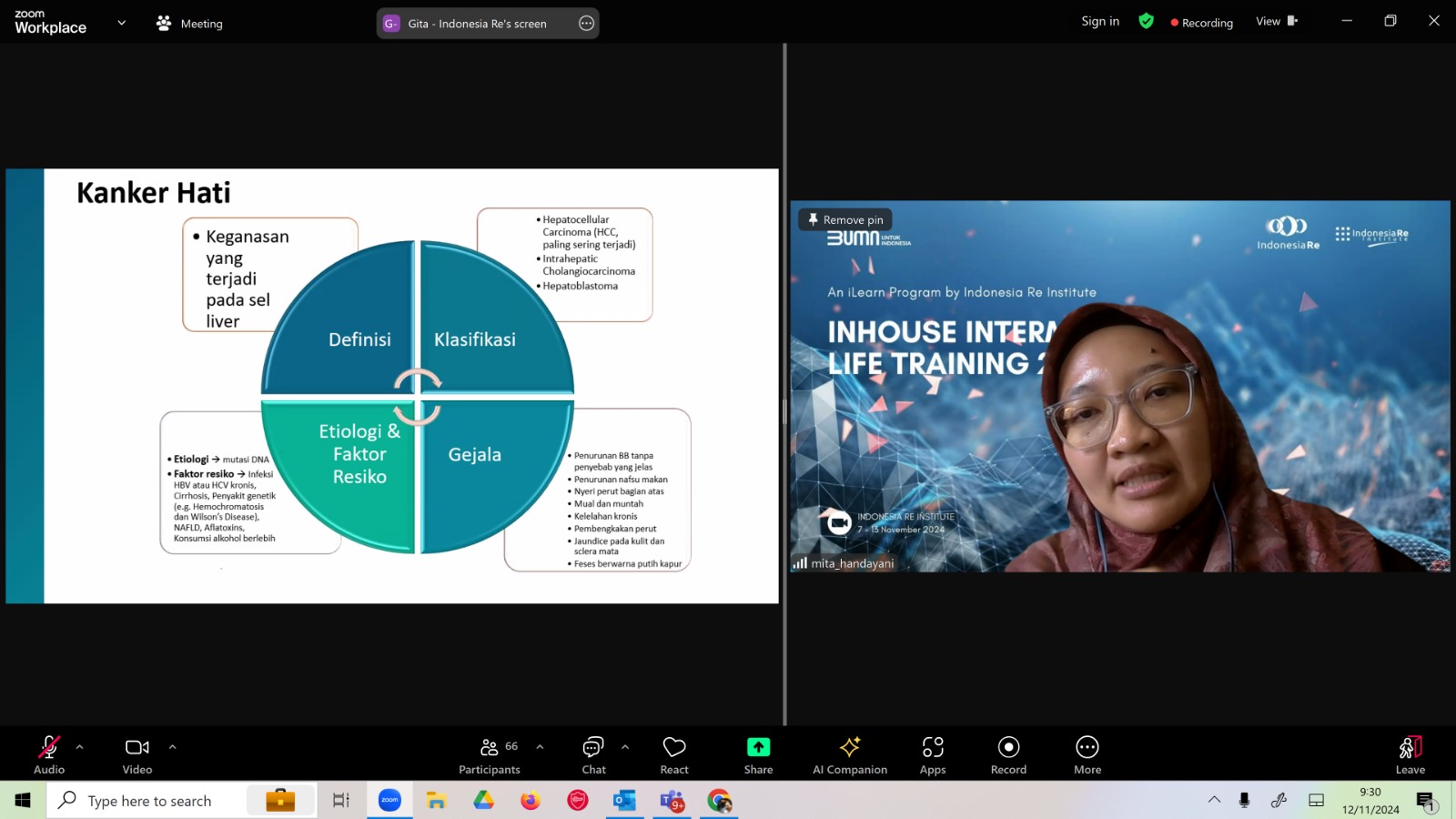Viewport: 1456px width, 819px height.
Task: Open the View layout menu
Action: (x=1277, y=22)
